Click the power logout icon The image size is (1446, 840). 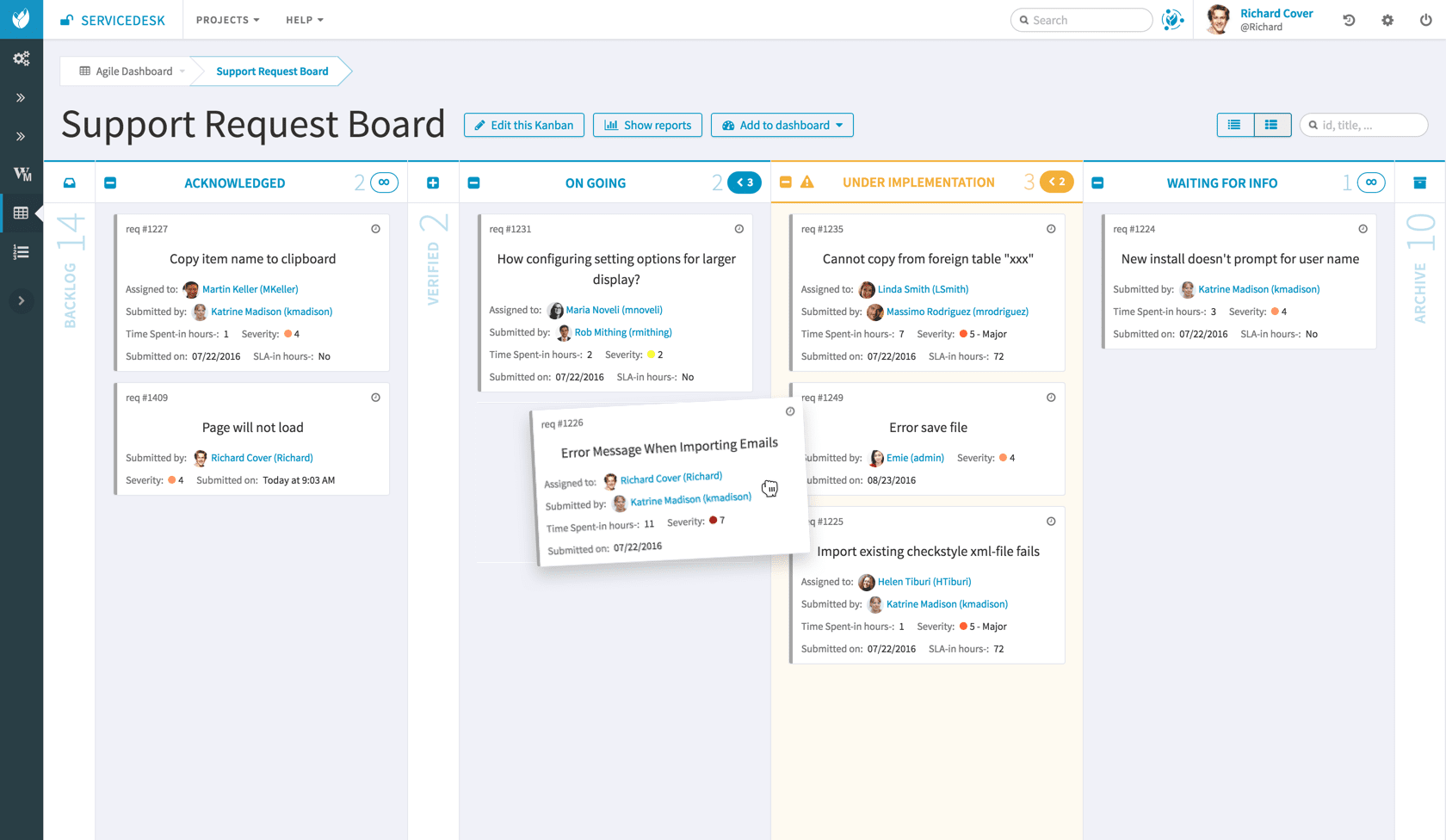[x=1426, y=20]
